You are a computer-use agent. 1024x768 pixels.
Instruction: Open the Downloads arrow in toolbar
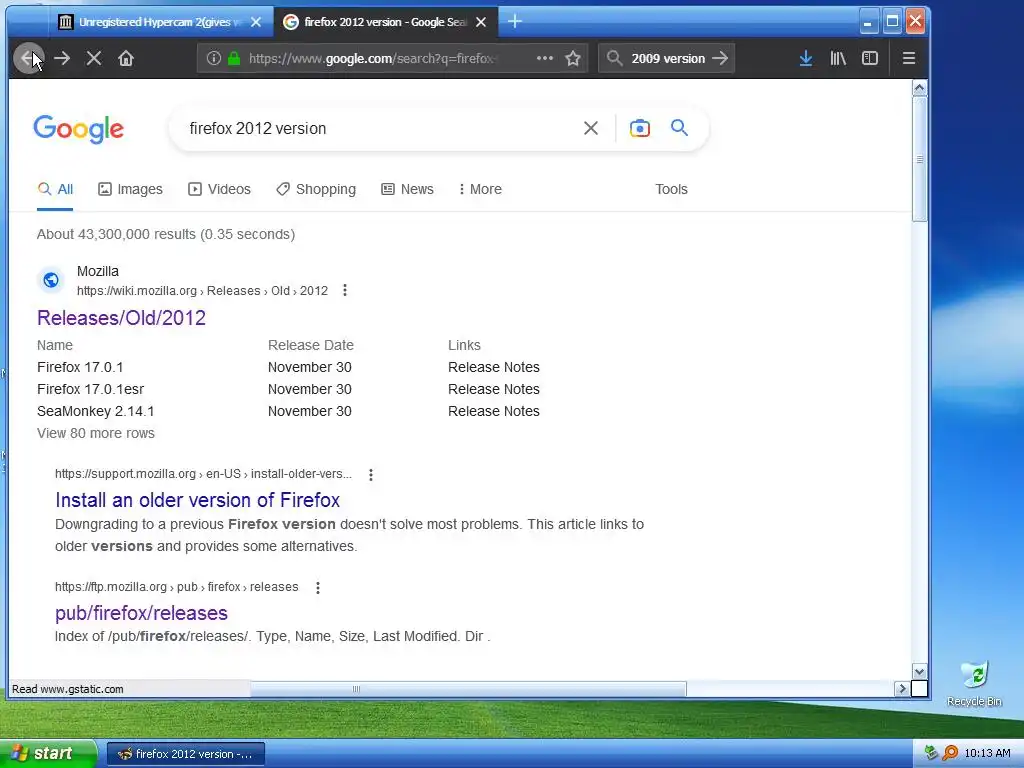coord(806,58)
